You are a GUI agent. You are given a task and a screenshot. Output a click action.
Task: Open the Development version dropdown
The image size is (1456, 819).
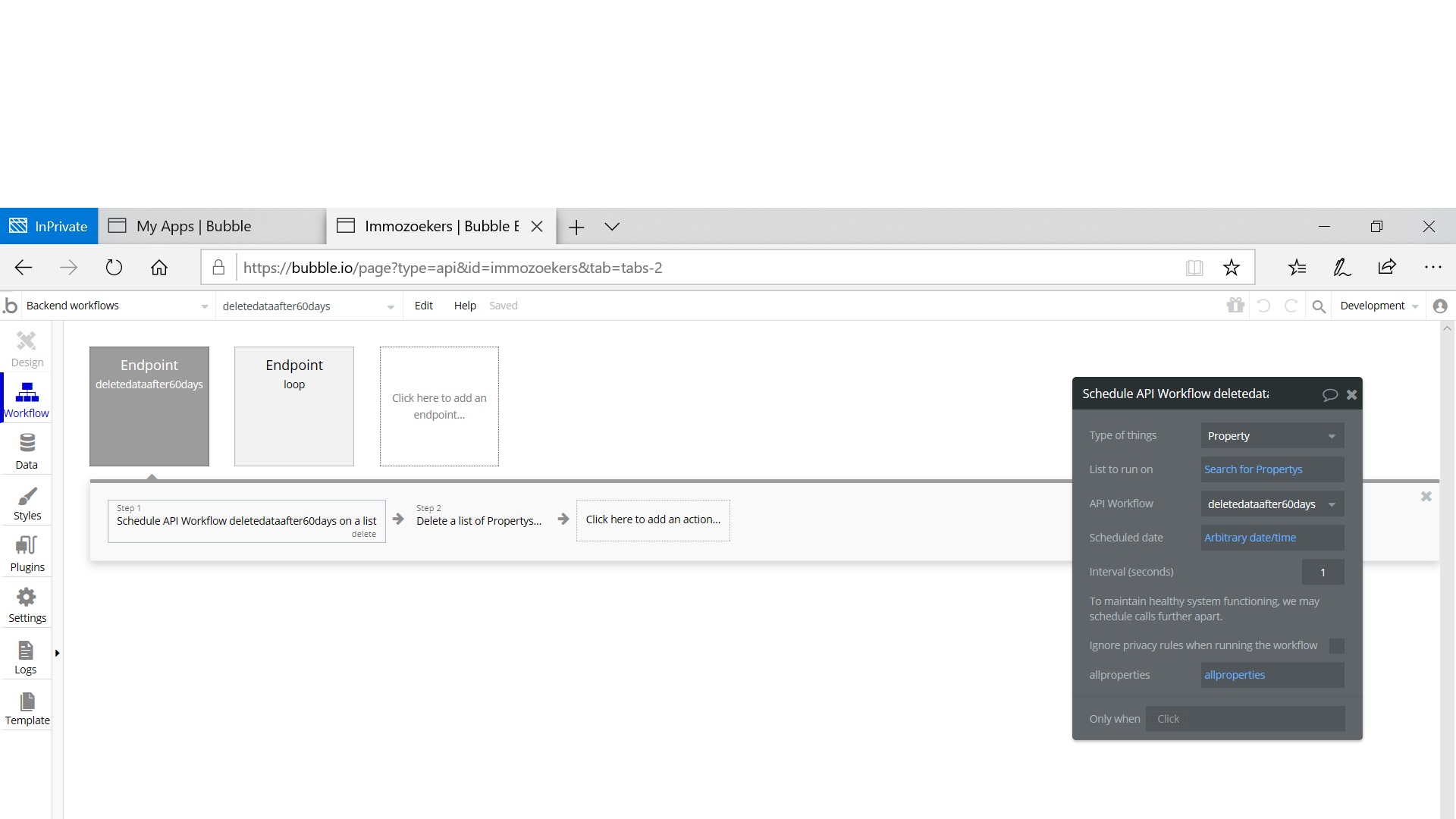click(x=1379, y=306)
